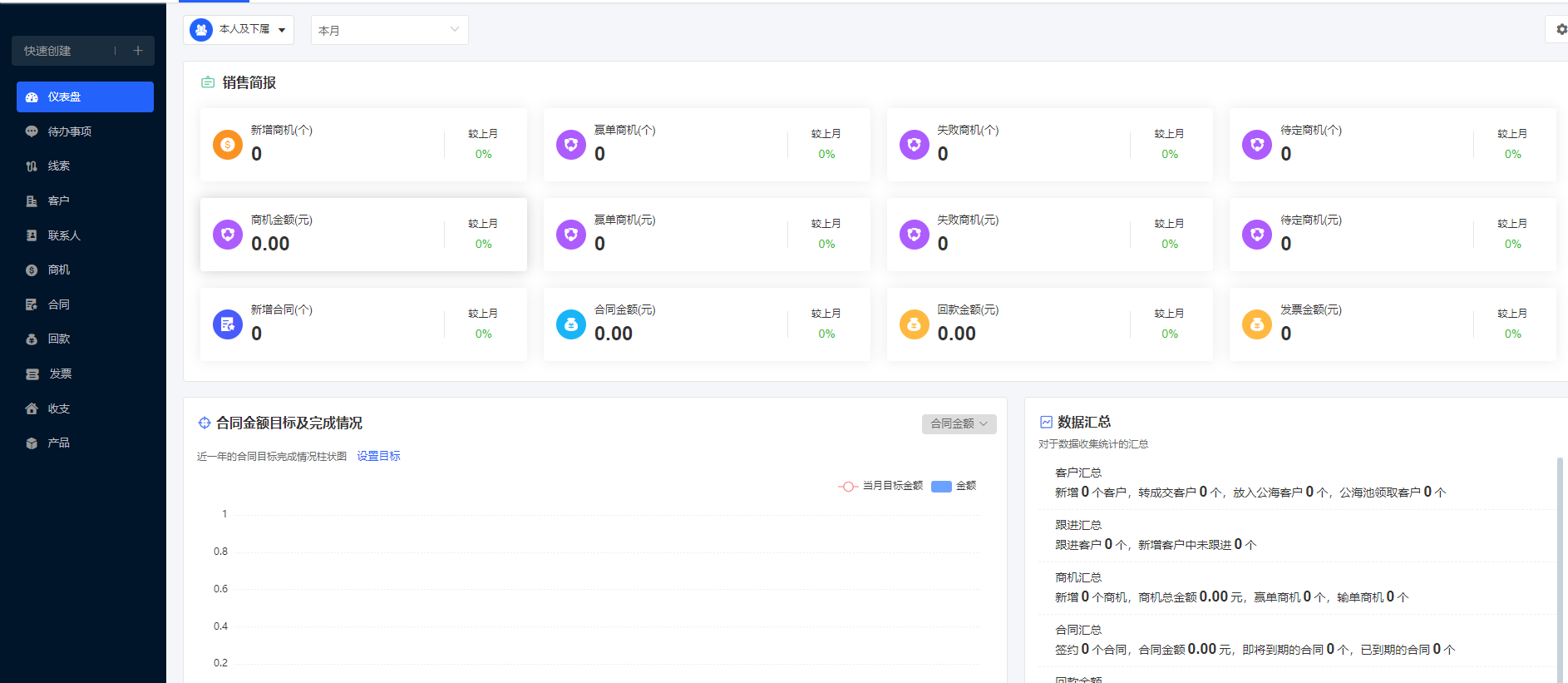The image size is (1568, 683).
Task: Click the 跟进汇总 heading
Action: (1078, 525)
